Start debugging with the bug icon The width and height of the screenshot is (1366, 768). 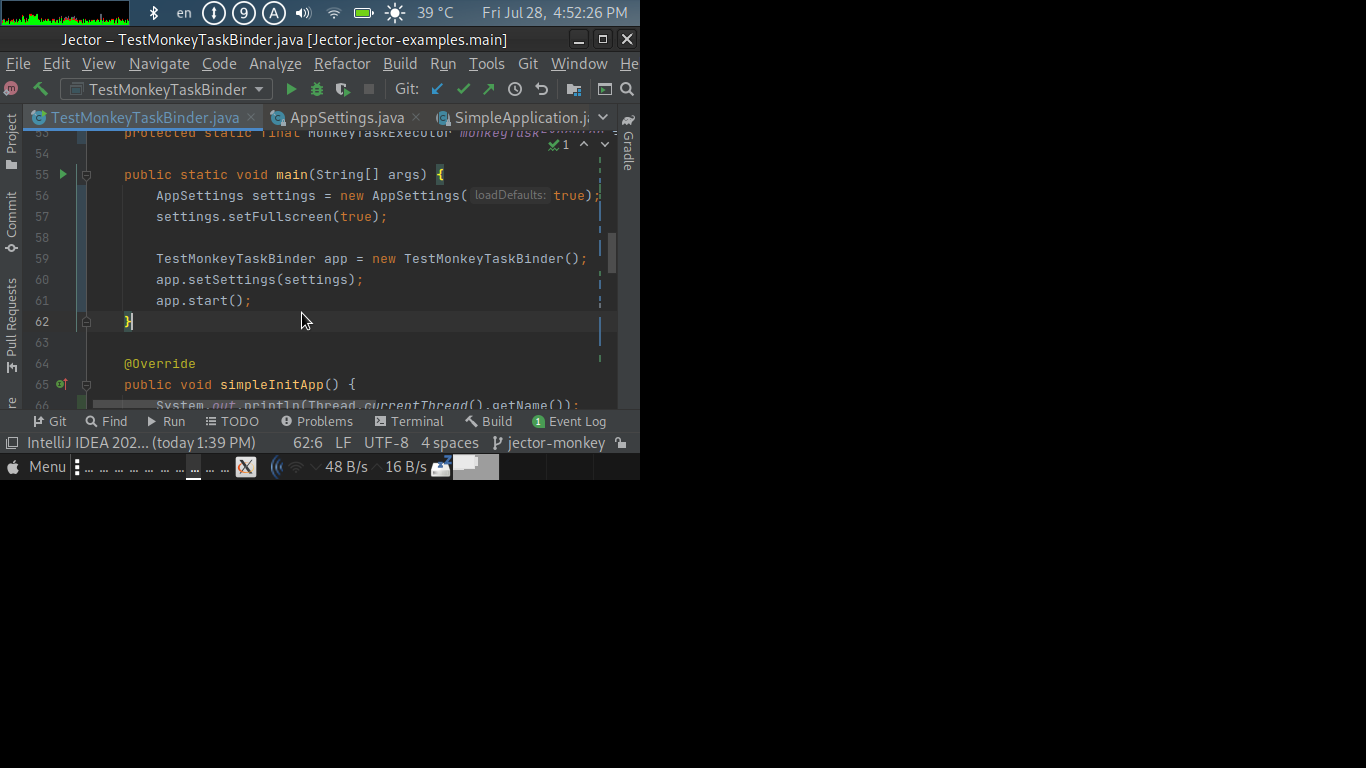pyautogui.click(x=317, y=89)
